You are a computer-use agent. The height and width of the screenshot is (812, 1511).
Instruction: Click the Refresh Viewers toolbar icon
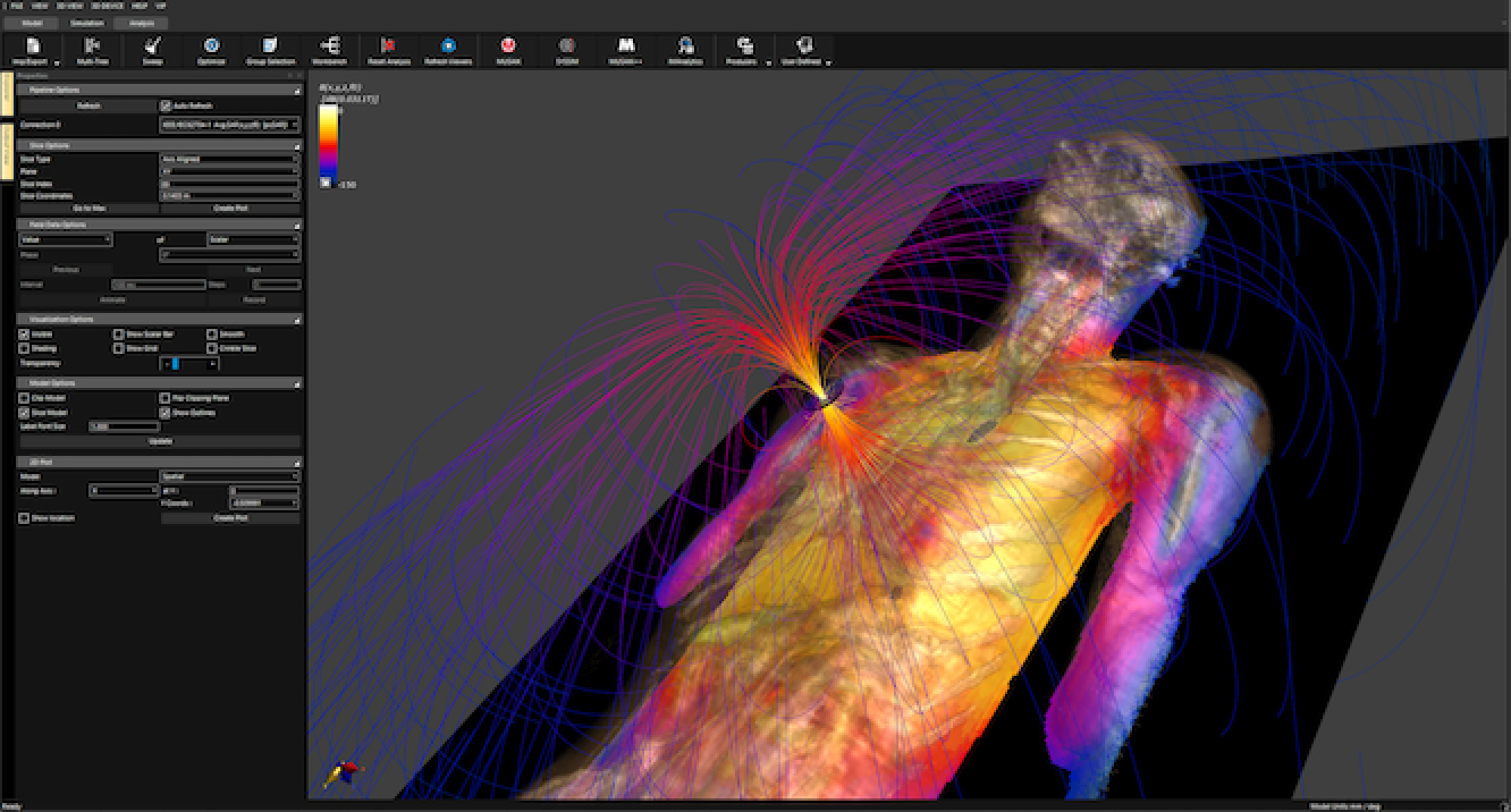[x=448, y=51]
